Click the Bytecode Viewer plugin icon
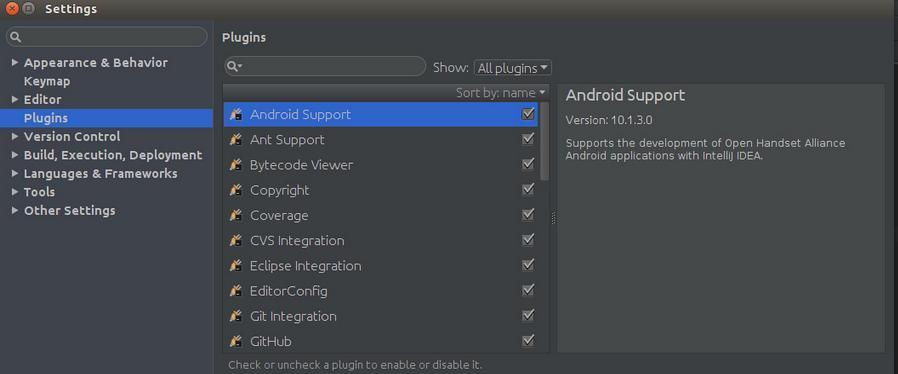The image size is (898, 374). pos(235,165)
